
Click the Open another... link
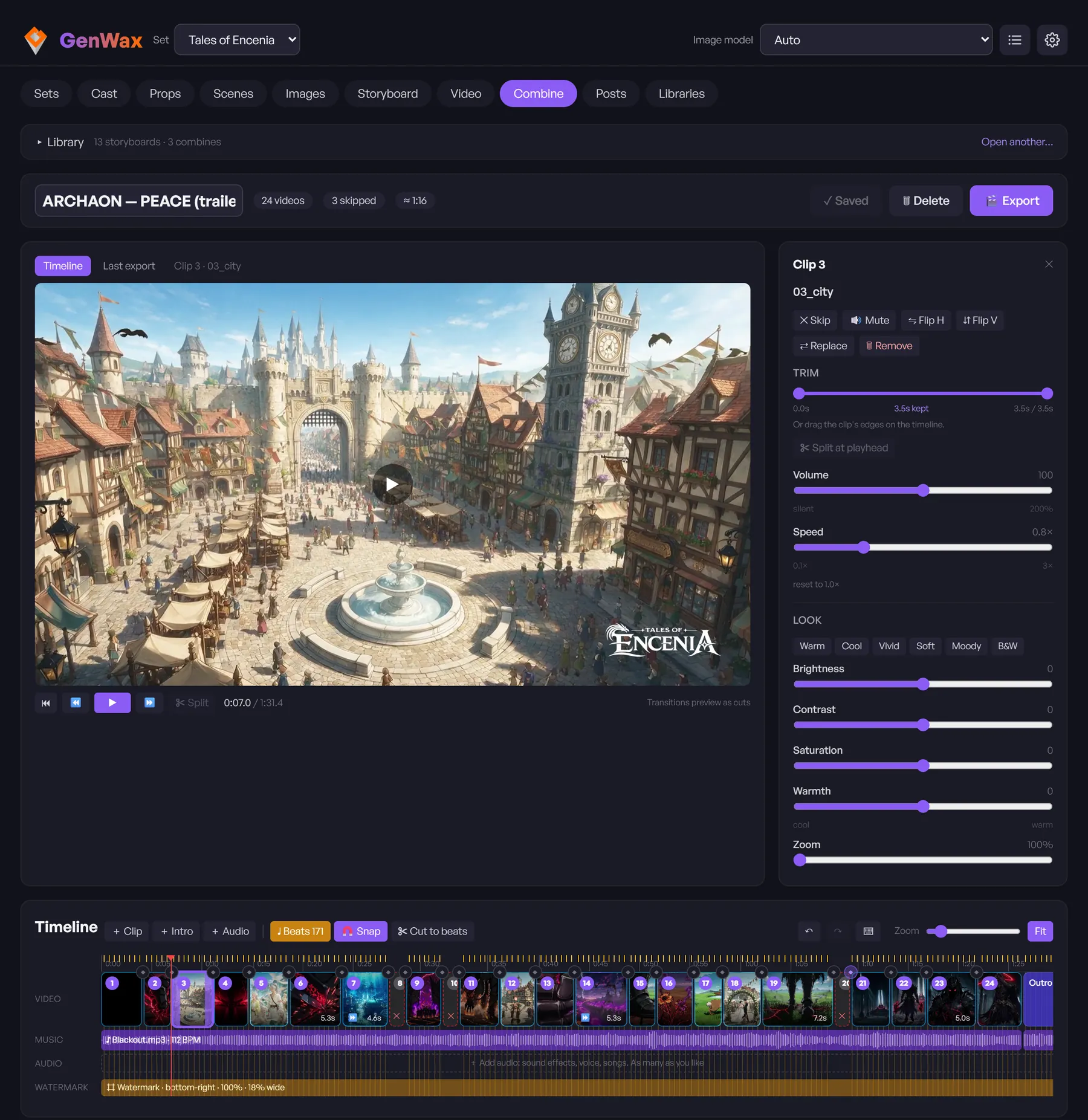coord(1017,142)
